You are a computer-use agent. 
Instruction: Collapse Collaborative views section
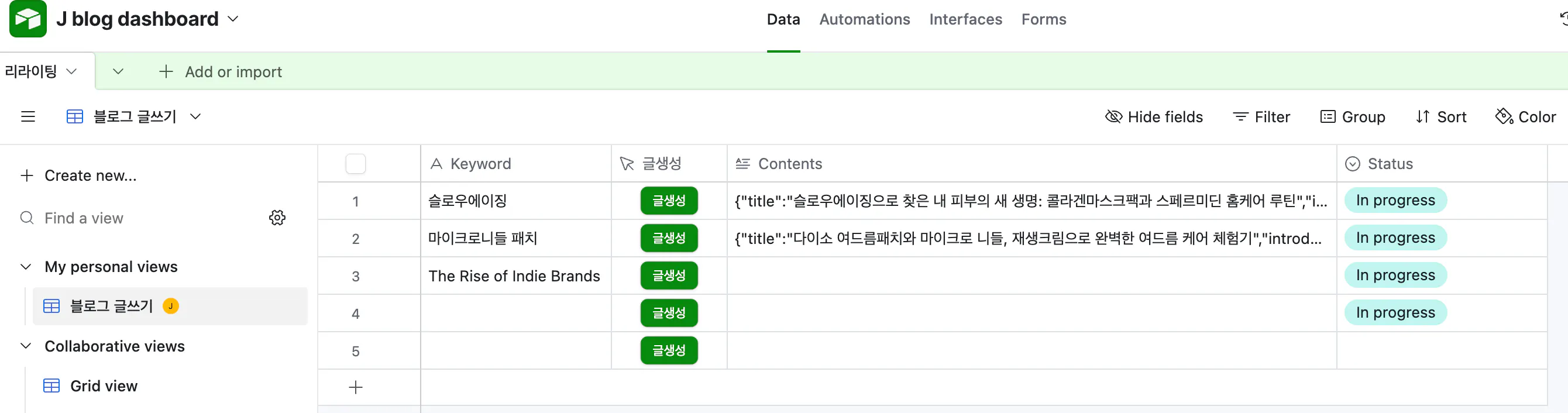[26, 346]
